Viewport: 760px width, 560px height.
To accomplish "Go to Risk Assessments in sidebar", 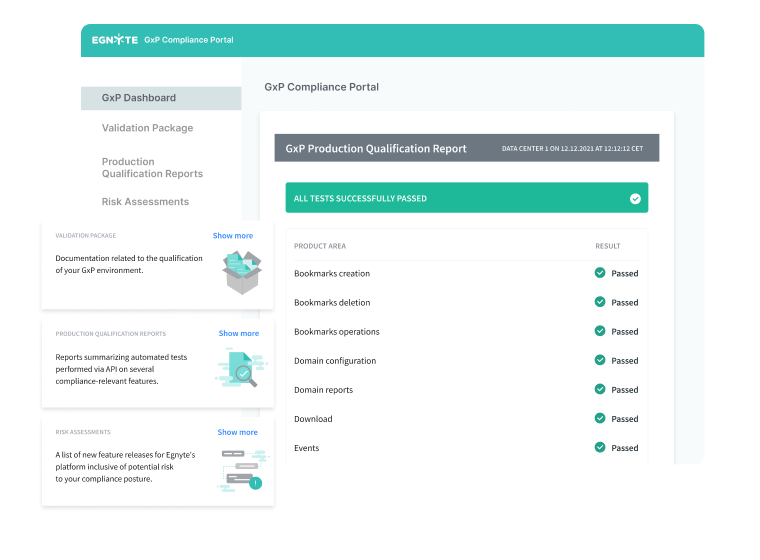I will click(145, 202).
